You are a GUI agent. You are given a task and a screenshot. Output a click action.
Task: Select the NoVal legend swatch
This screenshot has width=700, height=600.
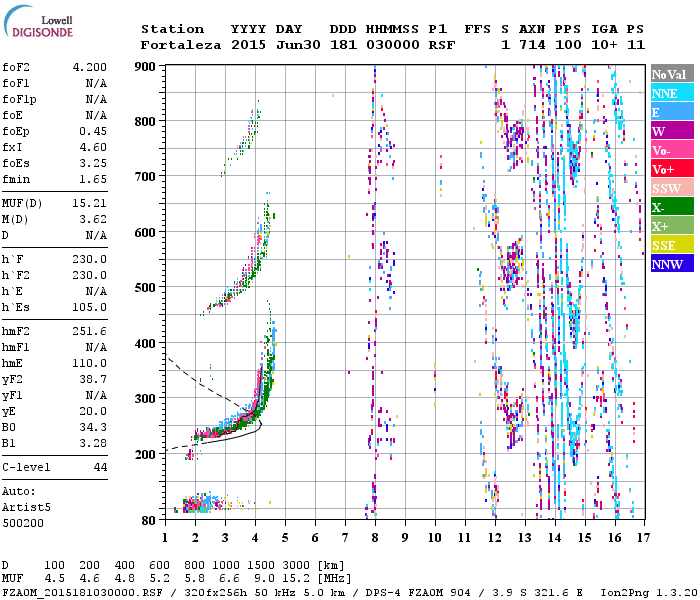coord(671,74)
